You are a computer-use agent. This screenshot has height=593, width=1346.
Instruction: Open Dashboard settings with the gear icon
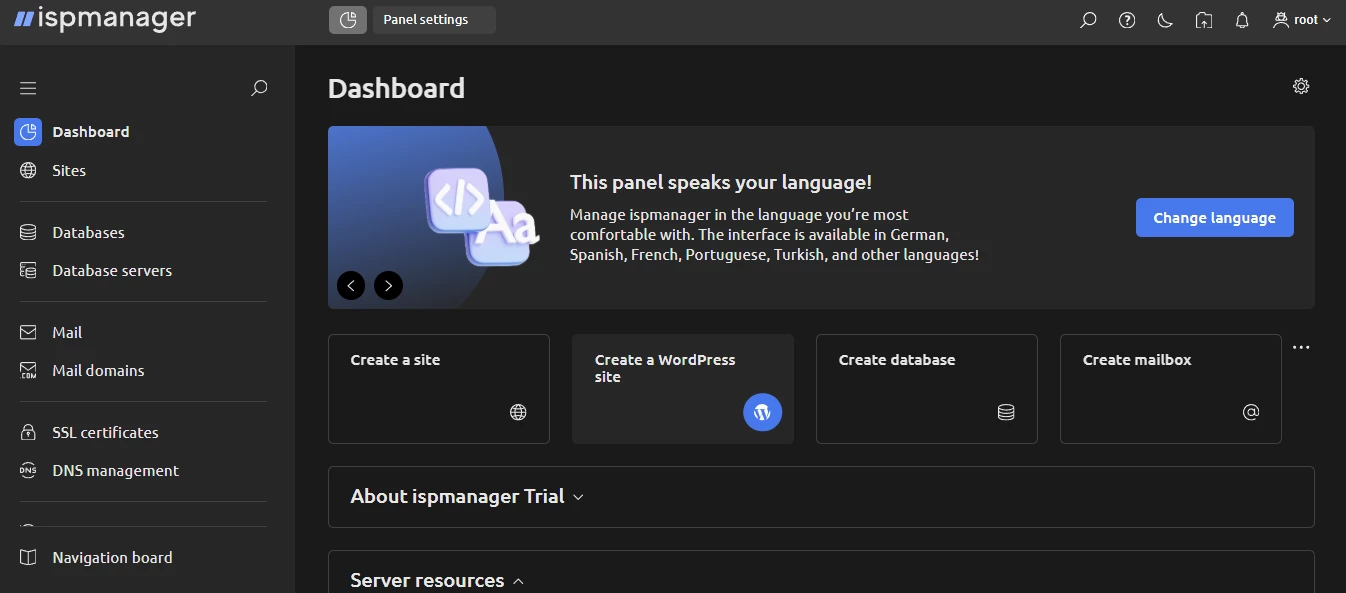(1300, 86)
